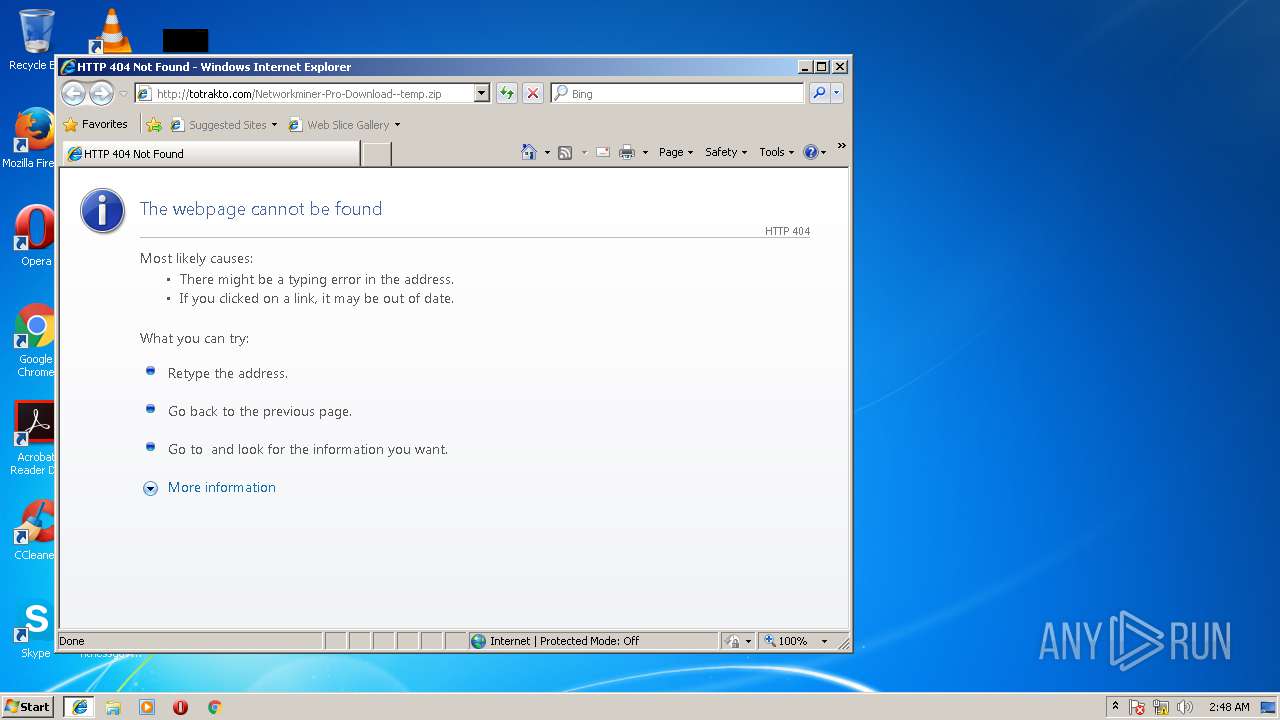This screenshot has width=1280, height=720.
Task: Expand the Print options dropdown arrow
Action: click(x=645, y=153)
